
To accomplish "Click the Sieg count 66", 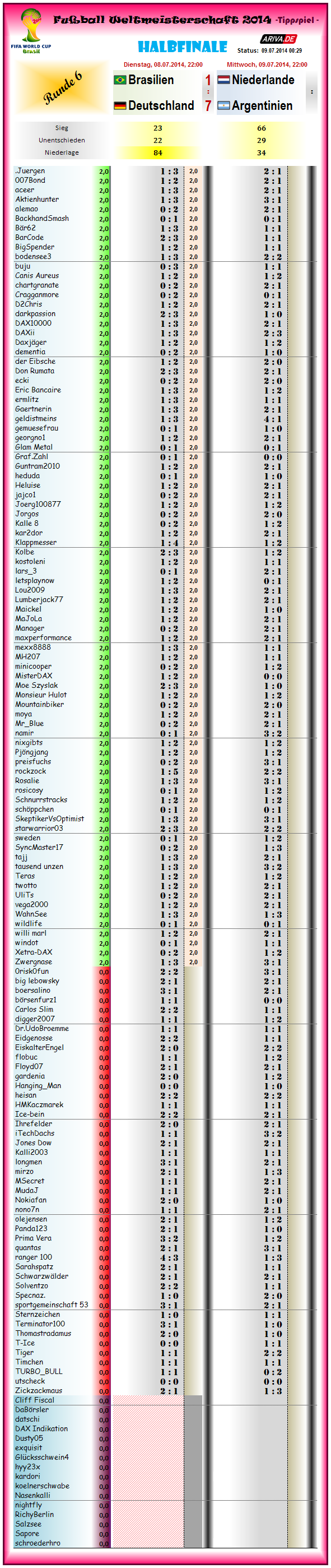I will pos(261,128).
